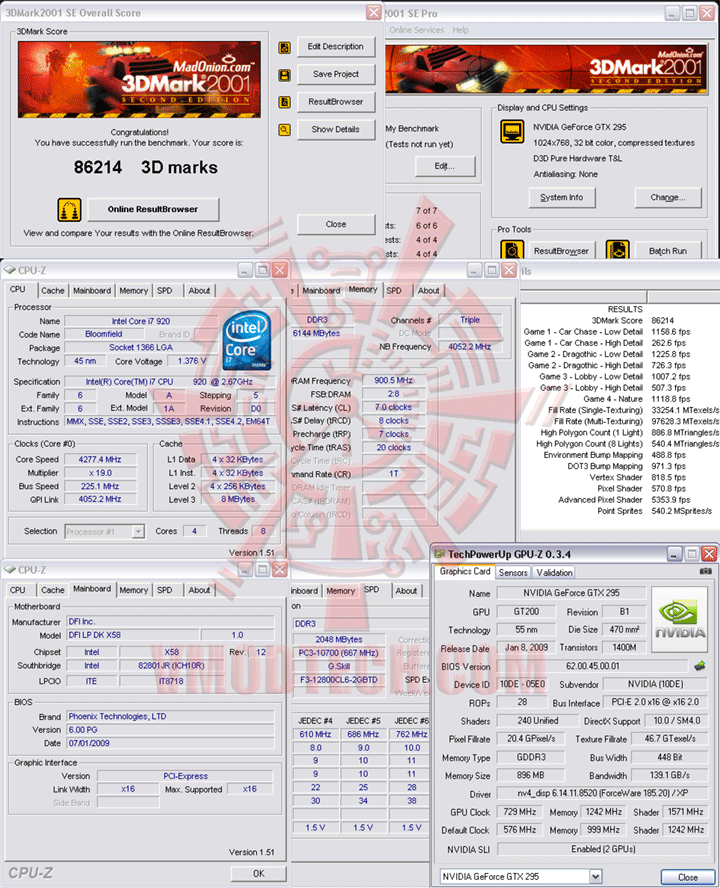Click the GPU-Z camera screenshot icon
The height and width of the screenshot is (888, 720).
click(x=705, y=571)
